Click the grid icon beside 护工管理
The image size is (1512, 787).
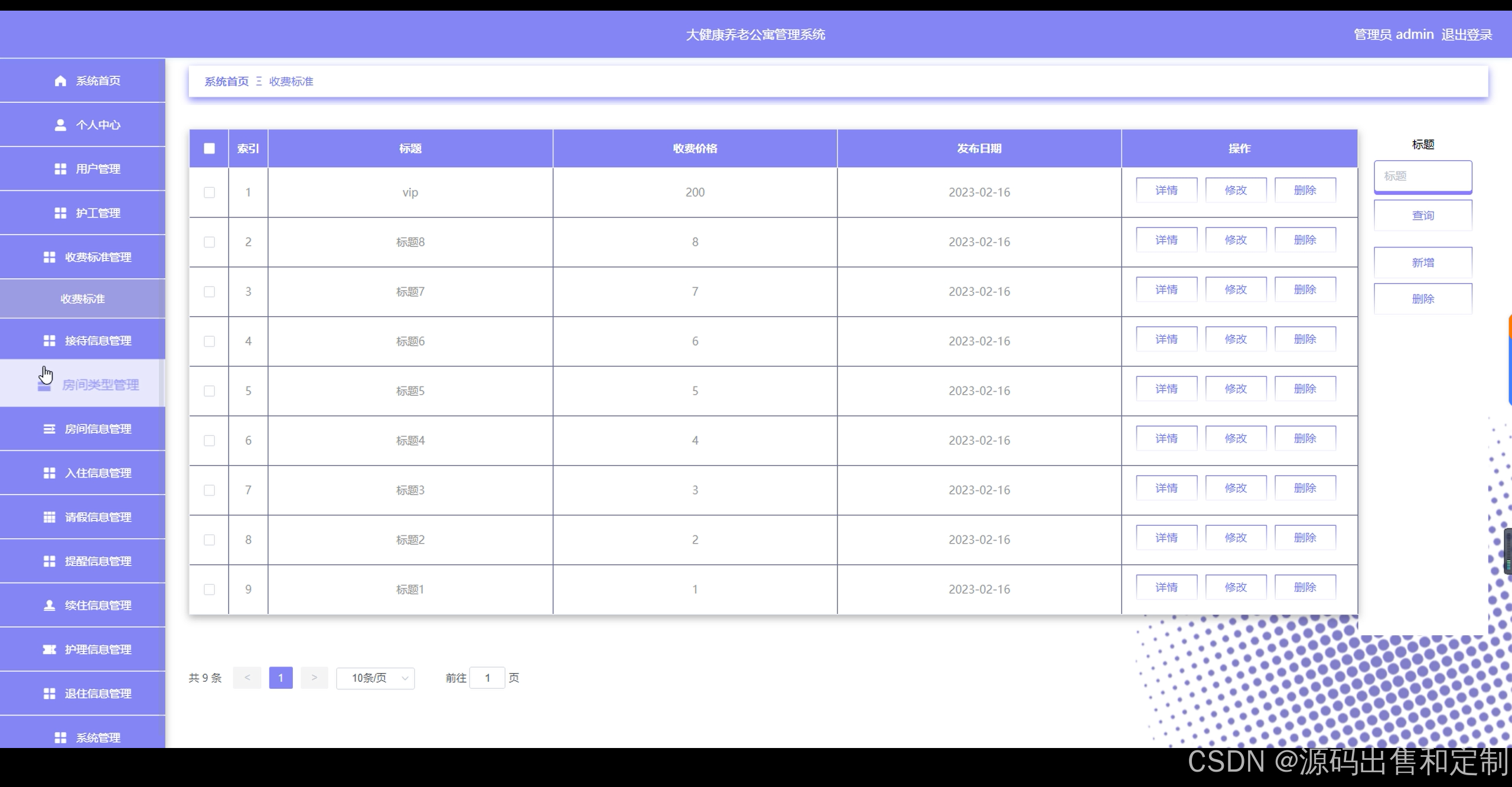[x=60, y=213]
